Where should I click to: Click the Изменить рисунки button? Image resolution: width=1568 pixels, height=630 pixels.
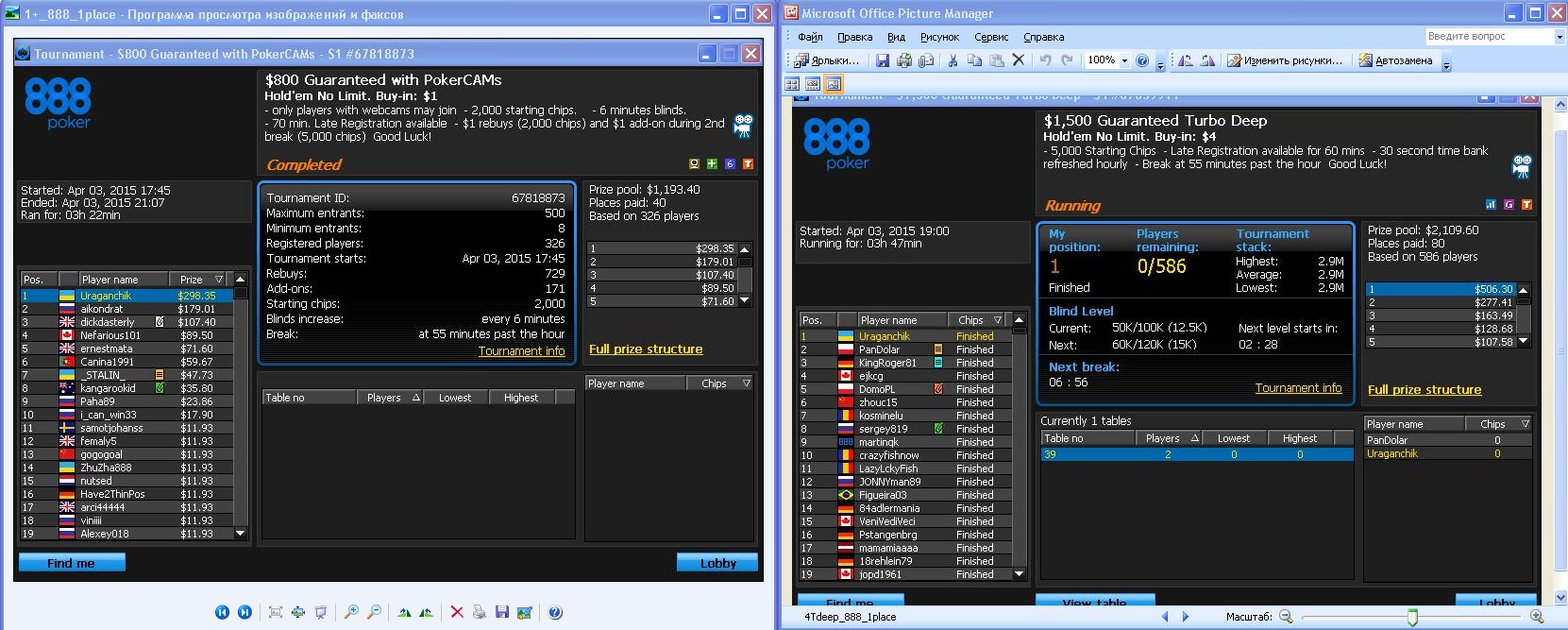[1285, 60]
